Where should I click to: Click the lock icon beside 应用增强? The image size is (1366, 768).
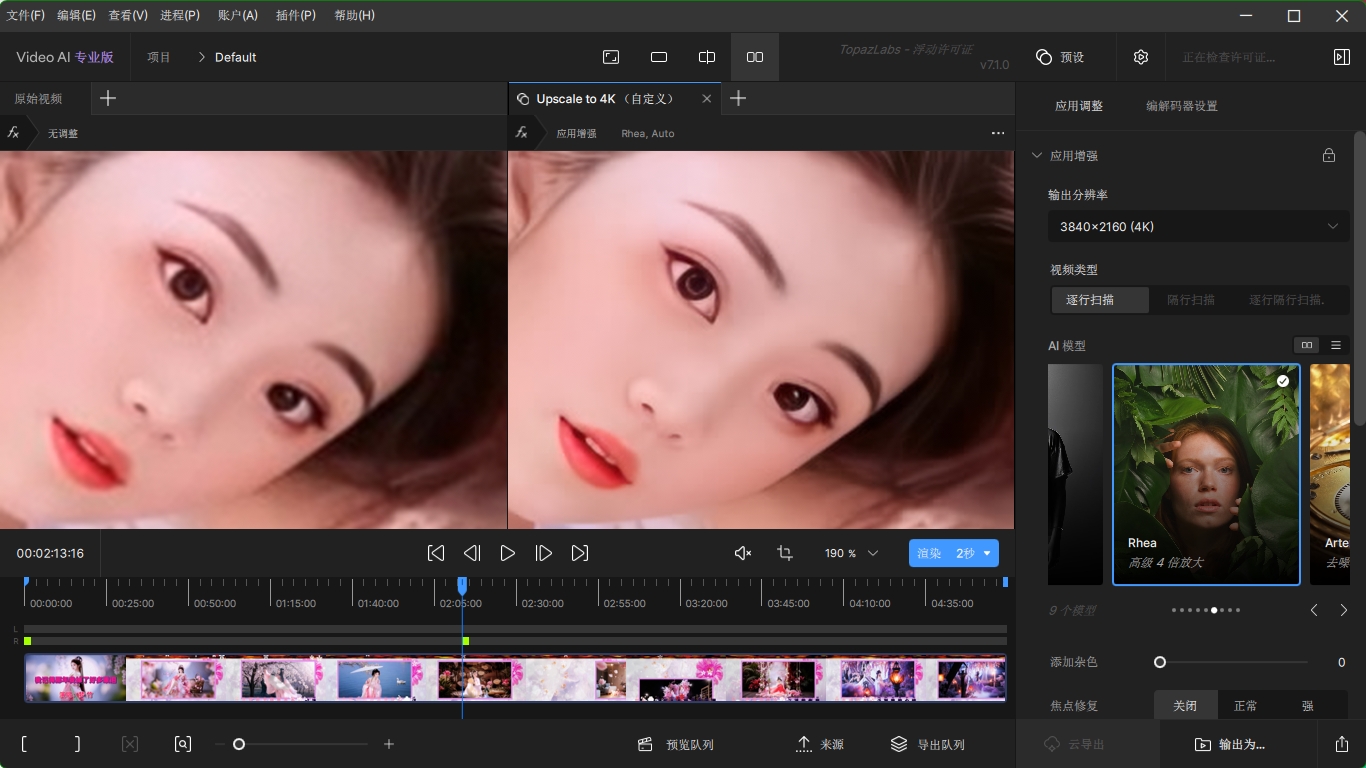[x=1329, y=156]
